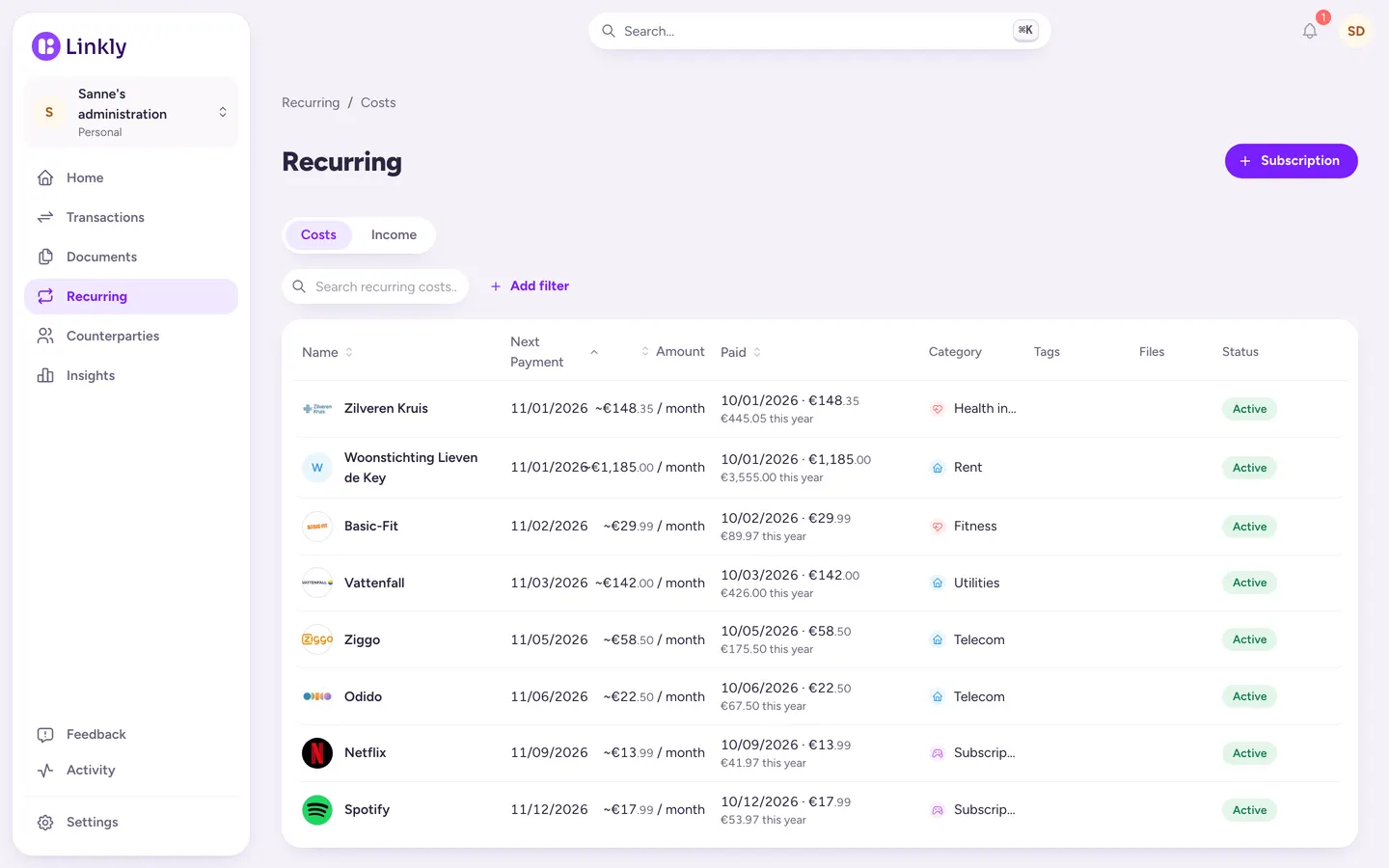Go to Insights in the sidebar
Screen dimensions: 1389x868
[x=131, y=375]
